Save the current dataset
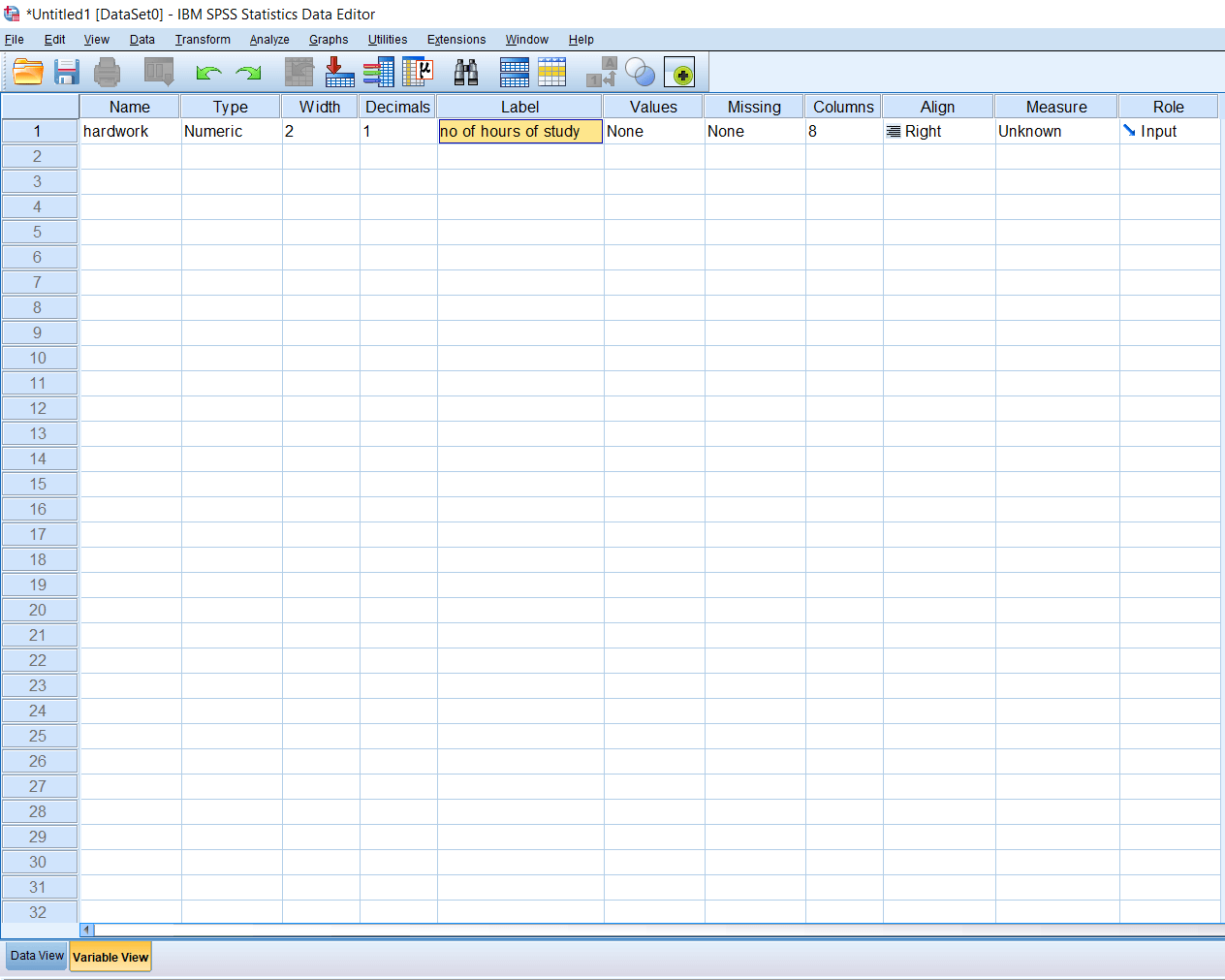 coord(66,72)
